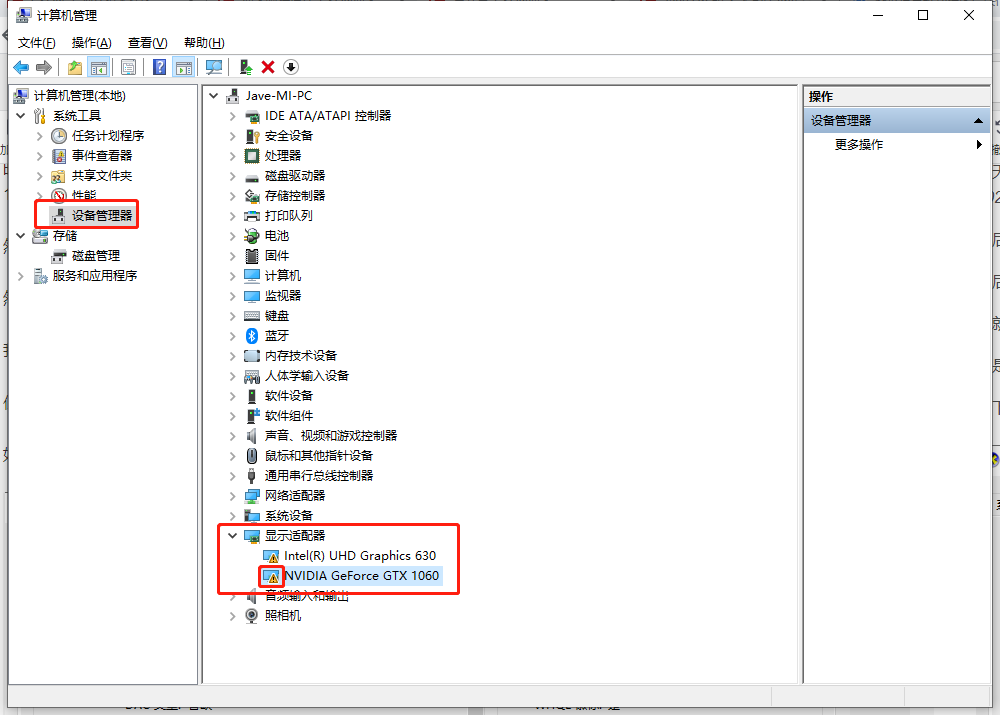
Task: Click the 处理器 processor icon
Action: 252,156
